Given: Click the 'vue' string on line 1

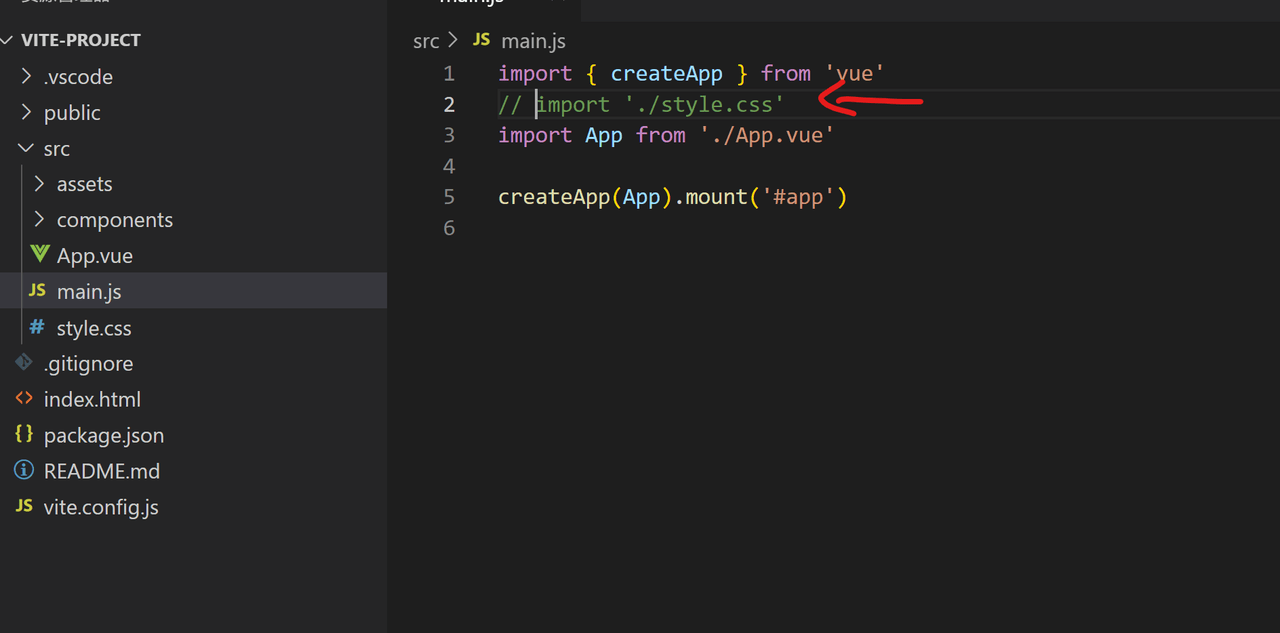Looking at the screenshot, I should click(855, 73).
